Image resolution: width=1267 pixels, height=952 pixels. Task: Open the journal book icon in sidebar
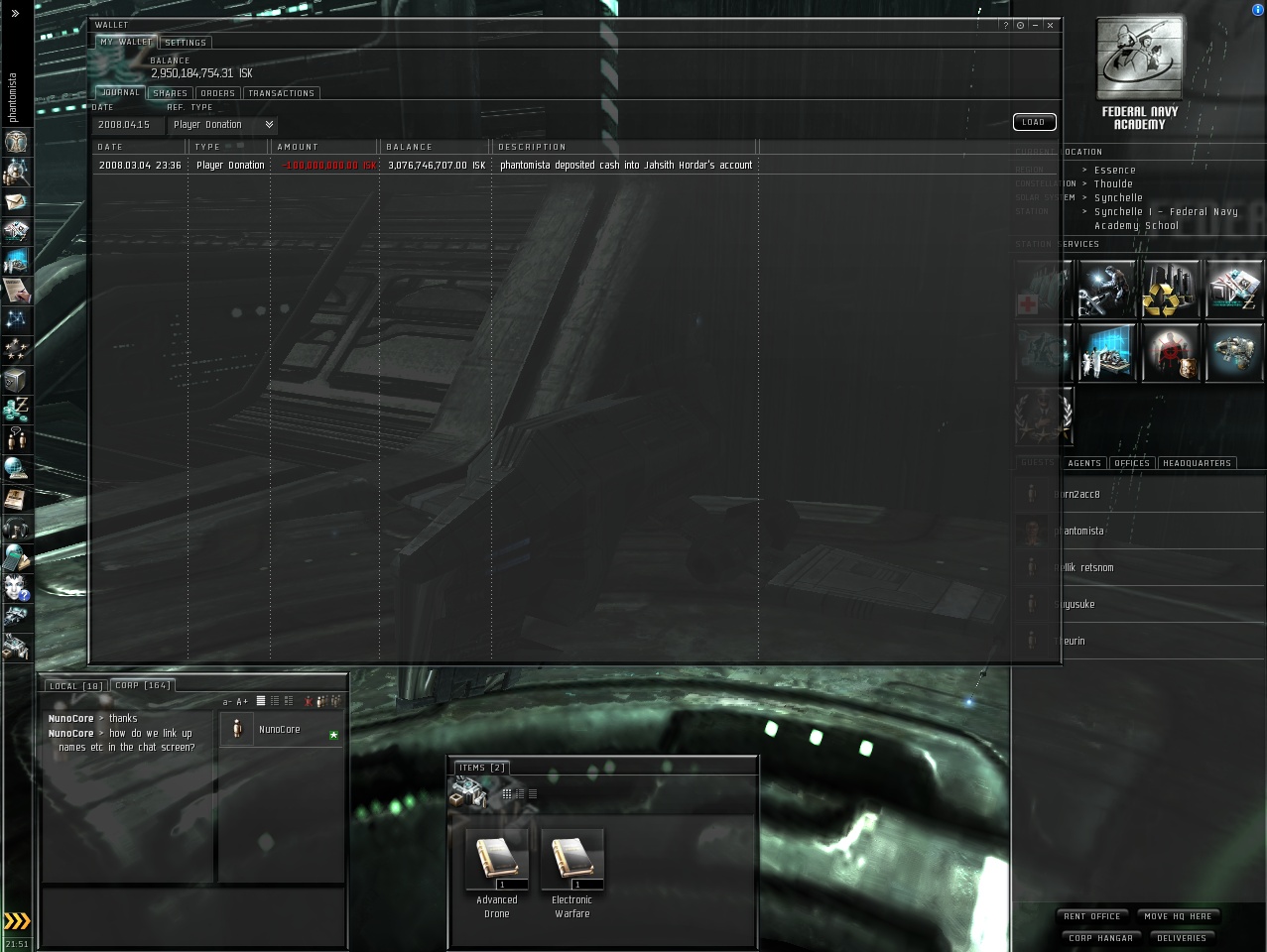pos(17,499)
